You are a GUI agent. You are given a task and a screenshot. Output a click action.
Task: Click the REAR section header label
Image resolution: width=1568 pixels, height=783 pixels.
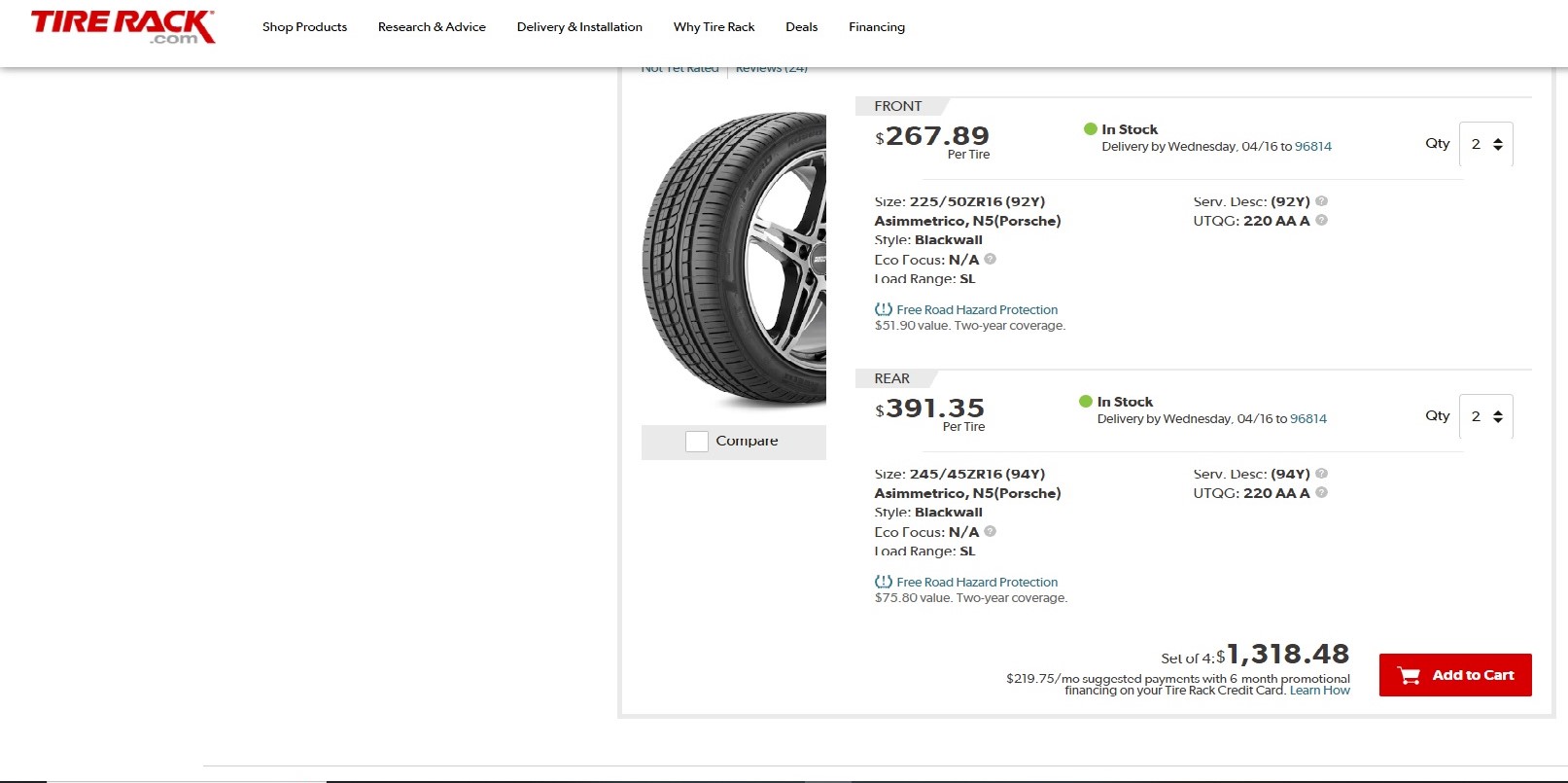[x=892, y=378]
